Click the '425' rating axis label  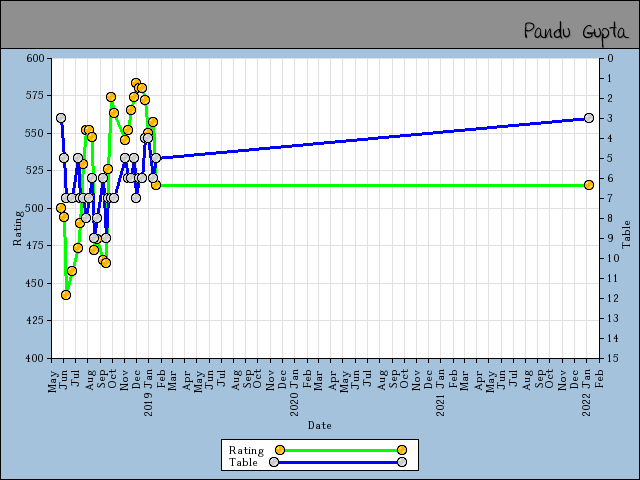pyautogui.click(x=35, y=320)
